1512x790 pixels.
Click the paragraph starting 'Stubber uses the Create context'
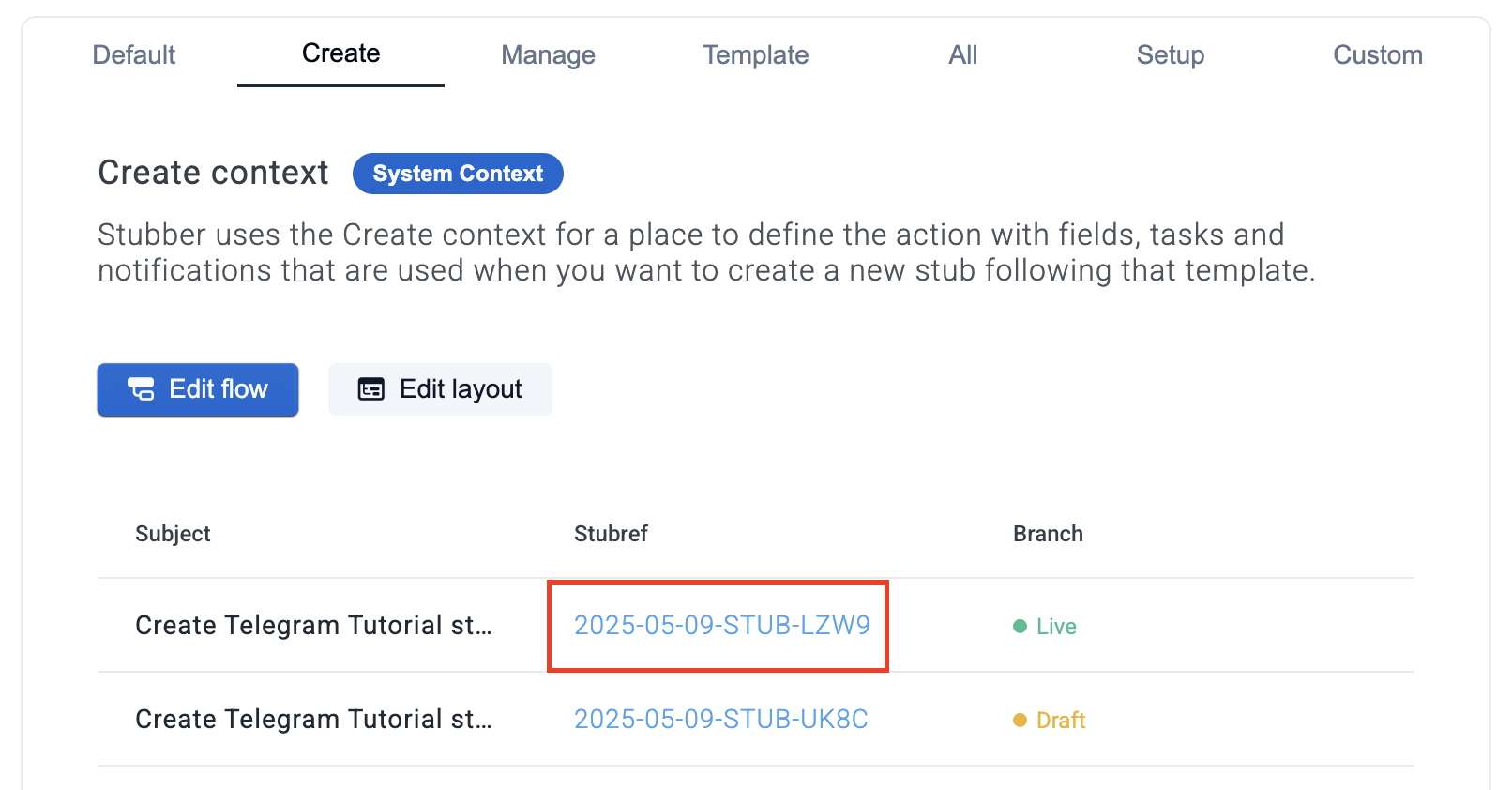[x=706, y=252]
